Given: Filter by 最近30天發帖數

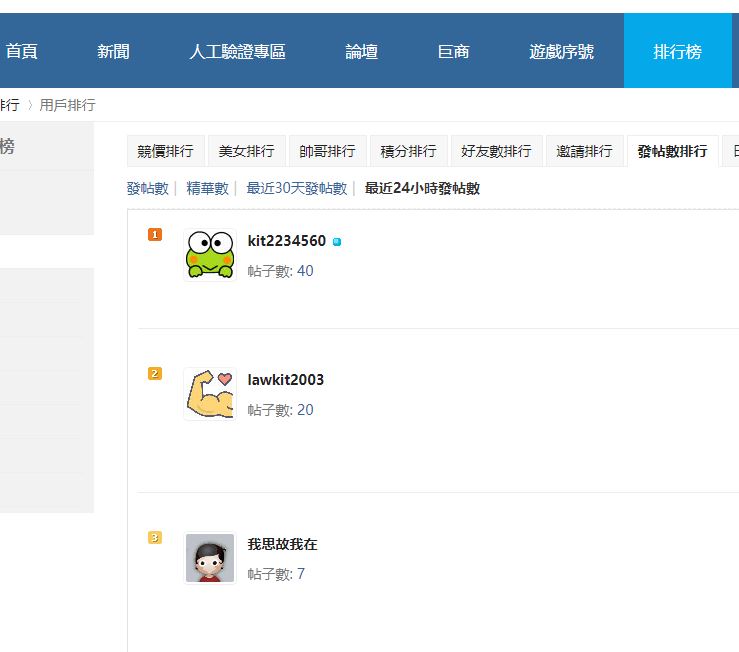Looking at the screenshot, I should [x=296, y=188].
